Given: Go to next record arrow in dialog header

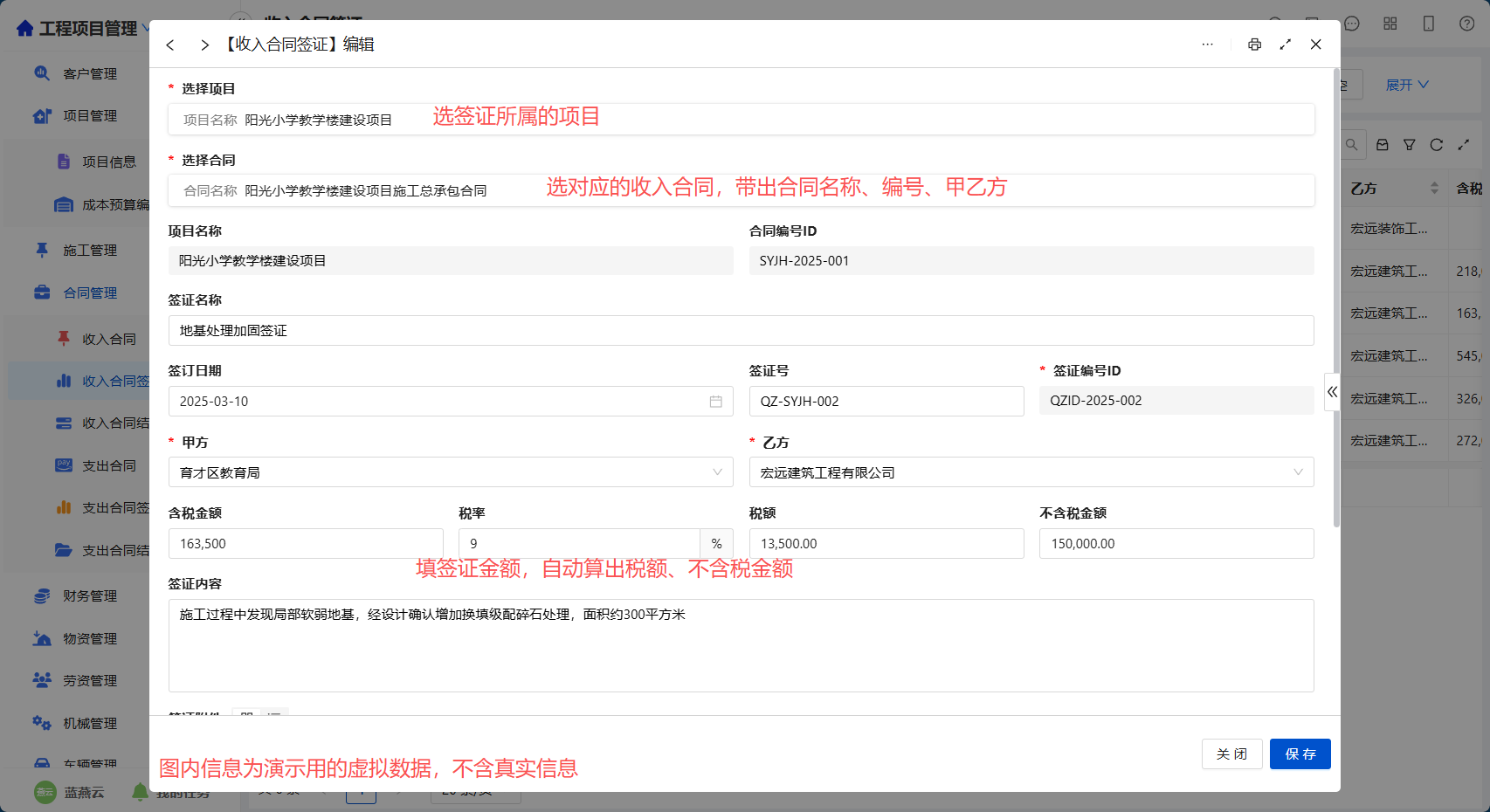Looking at the screenshot, I should 204,45.
